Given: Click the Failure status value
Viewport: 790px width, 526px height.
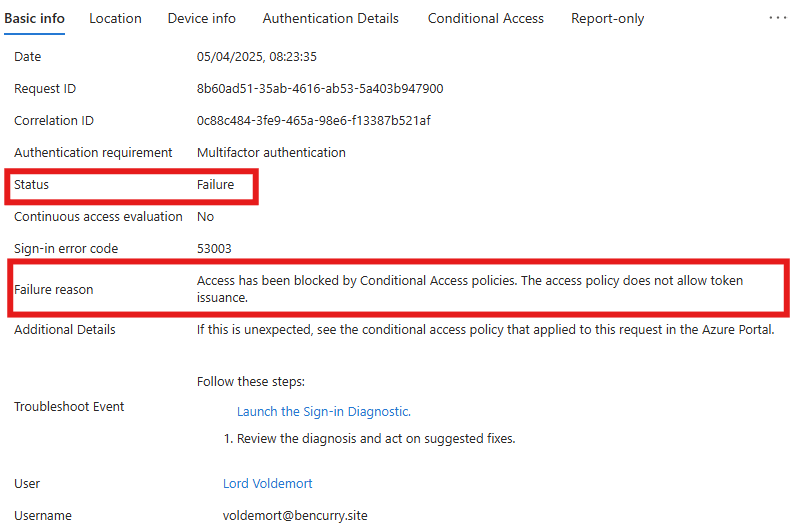Looking at the screenshot, I should [216, 185].
